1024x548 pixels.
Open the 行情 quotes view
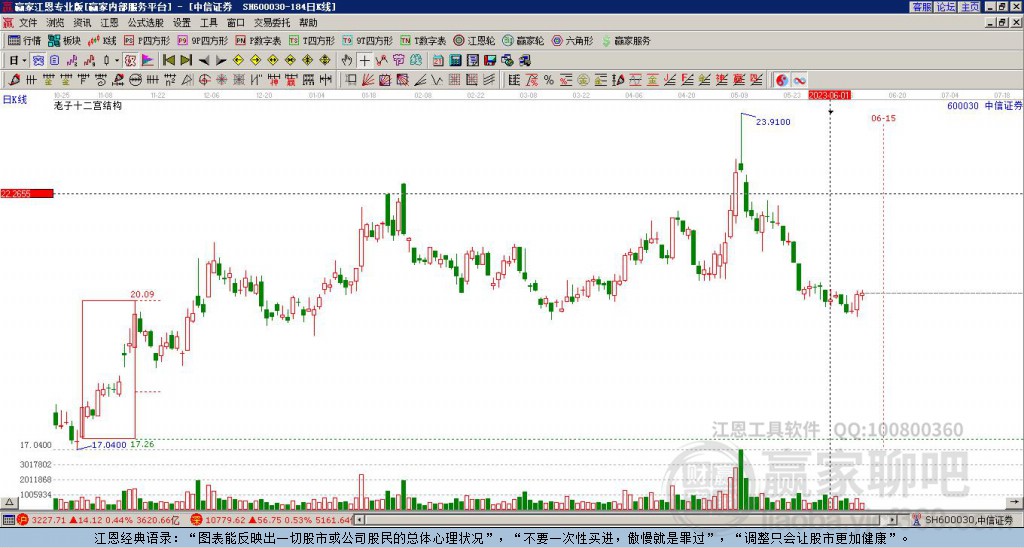[x=24, y=40]
